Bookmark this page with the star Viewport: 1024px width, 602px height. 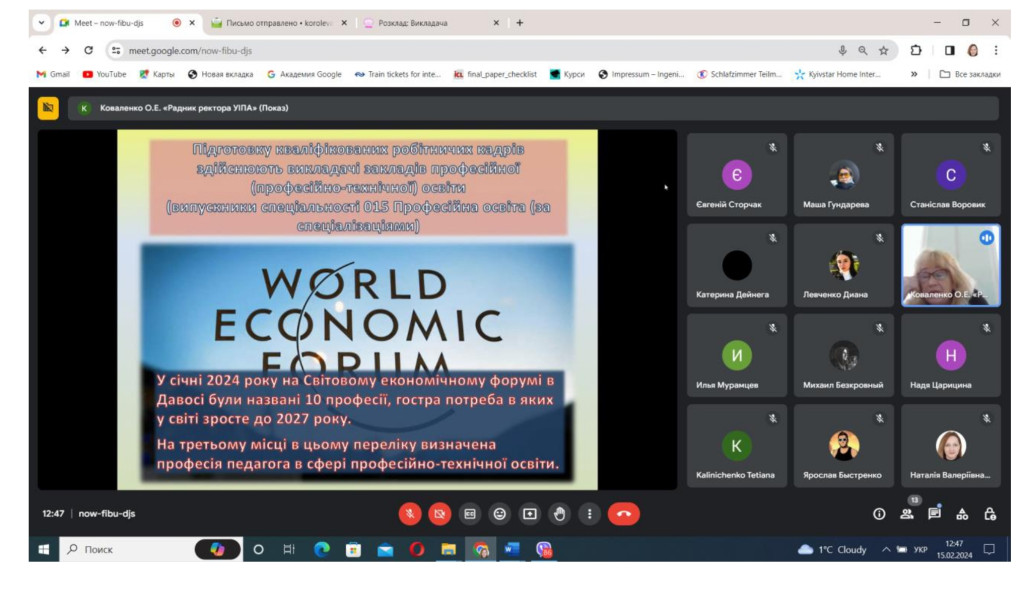click(884, 50)
